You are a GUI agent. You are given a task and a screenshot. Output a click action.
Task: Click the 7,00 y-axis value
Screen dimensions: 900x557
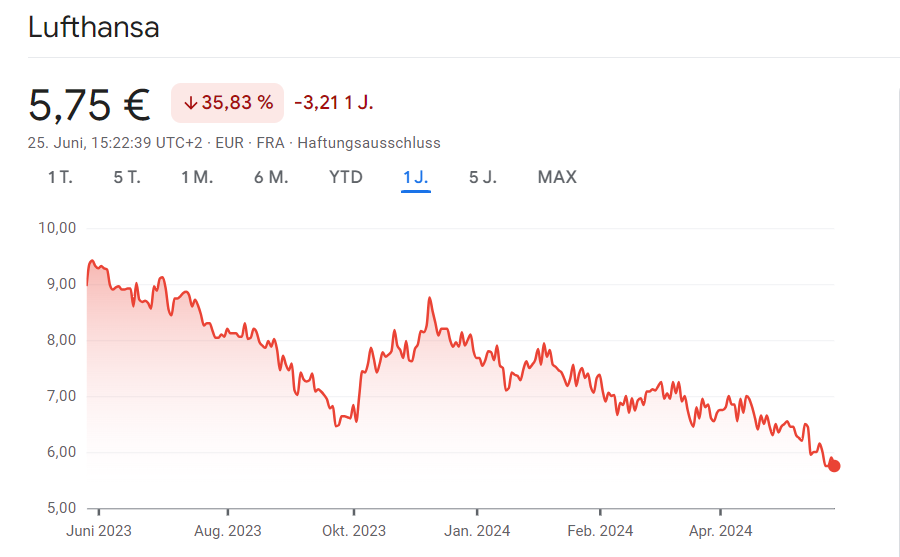61,396
